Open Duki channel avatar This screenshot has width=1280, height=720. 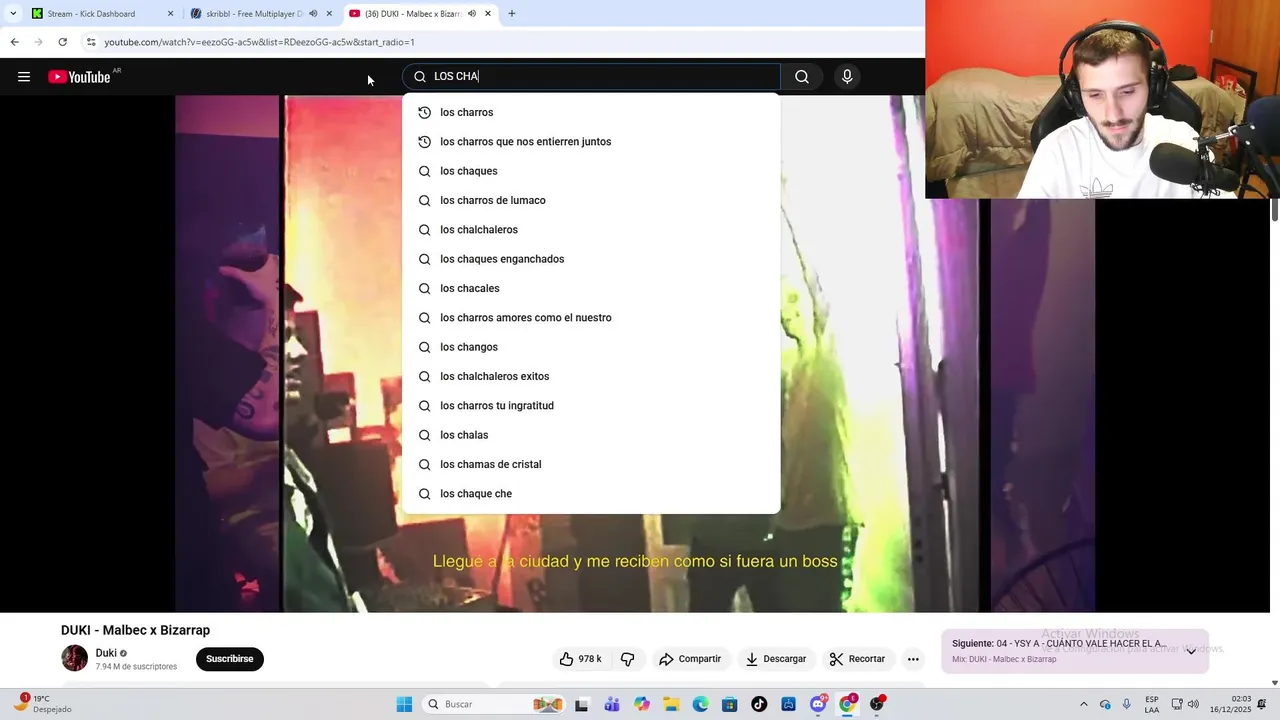(75, 658)
